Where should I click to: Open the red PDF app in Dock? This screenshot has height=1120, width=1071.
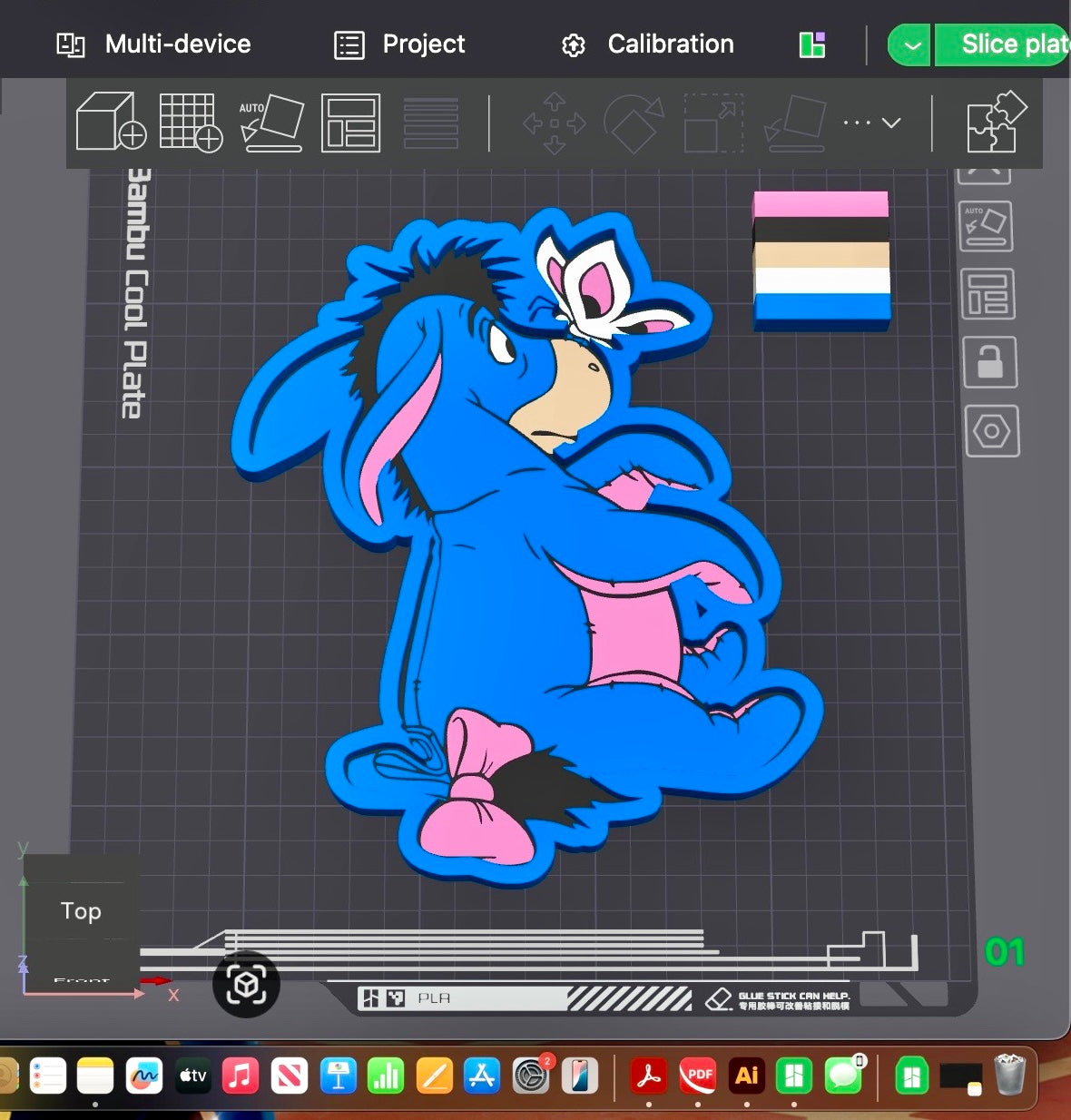point(698,1076)
